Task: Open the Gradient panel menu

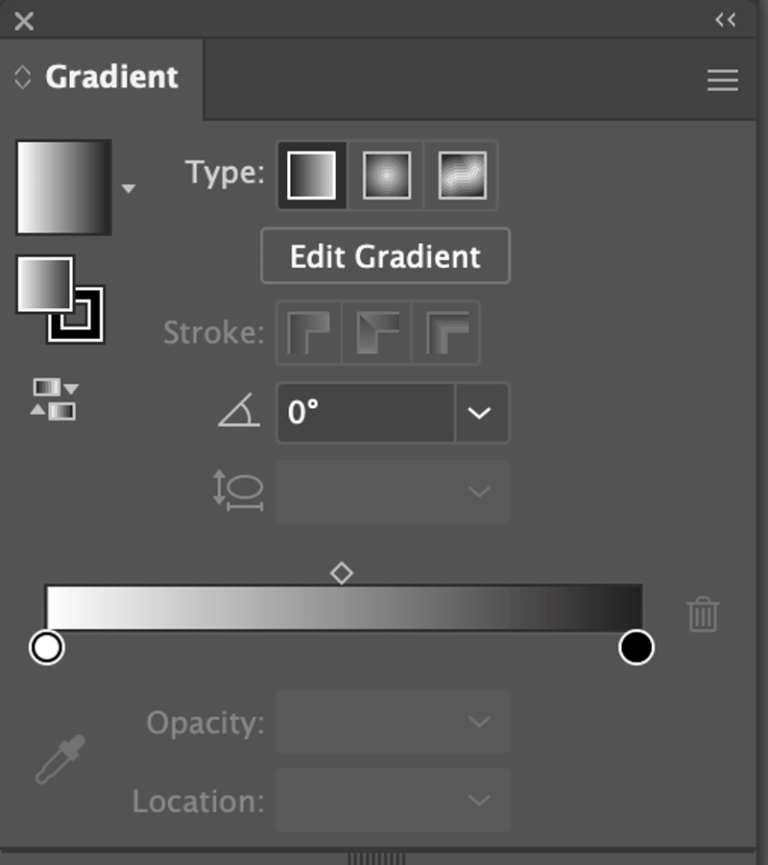Action: [x=722, y=80]
